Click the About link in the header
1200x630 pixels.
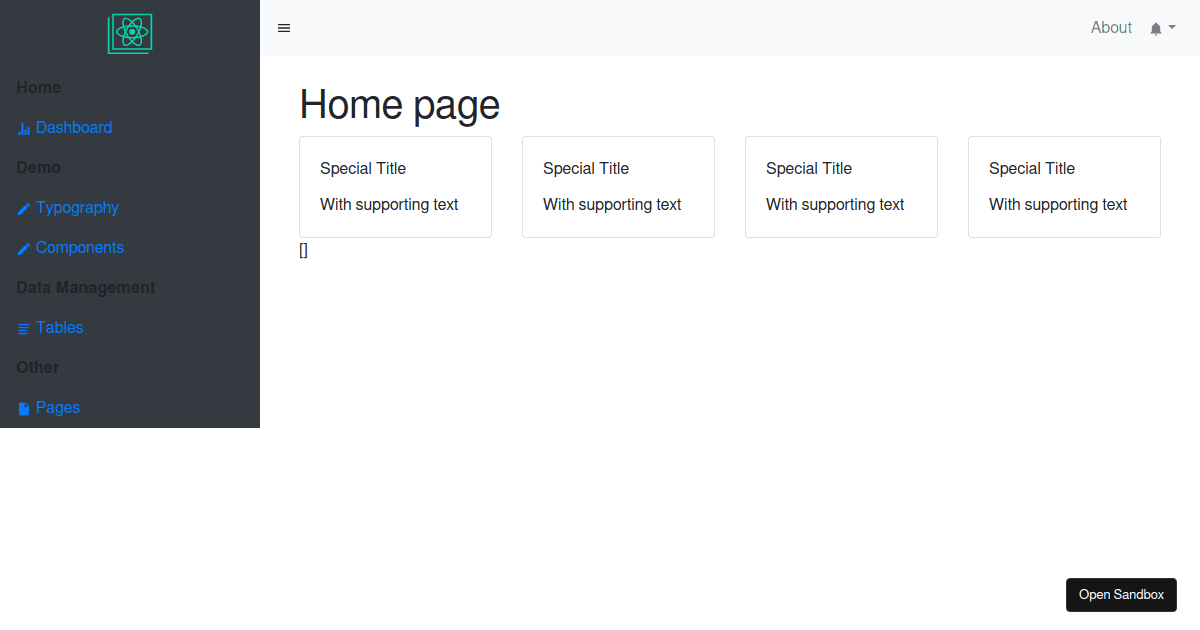tap(1111, 27)
